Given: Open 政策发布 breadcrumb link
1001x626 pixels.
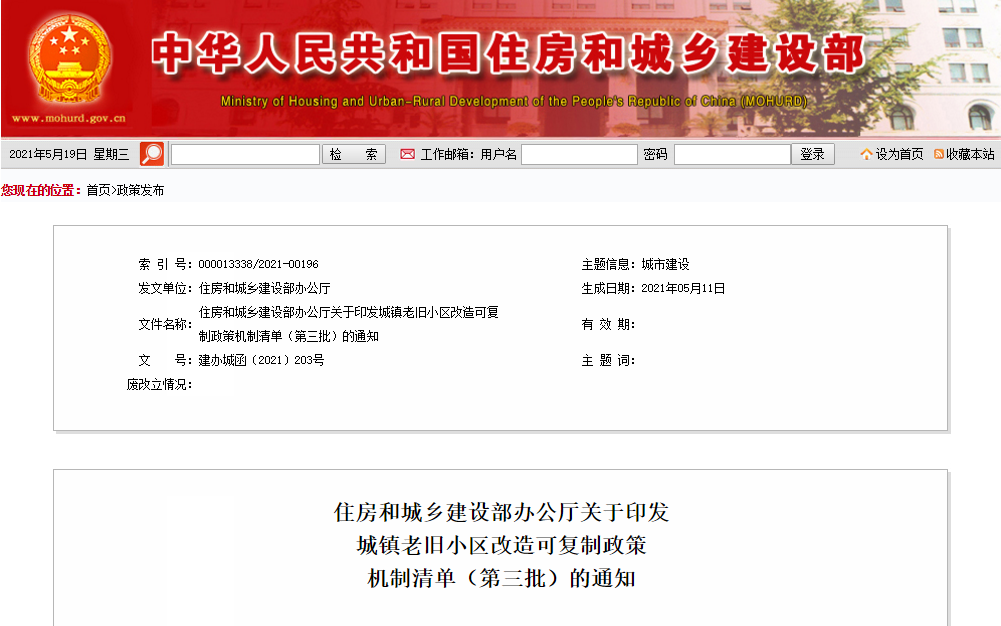Looking at the screenshot, I should coord(140,190).
